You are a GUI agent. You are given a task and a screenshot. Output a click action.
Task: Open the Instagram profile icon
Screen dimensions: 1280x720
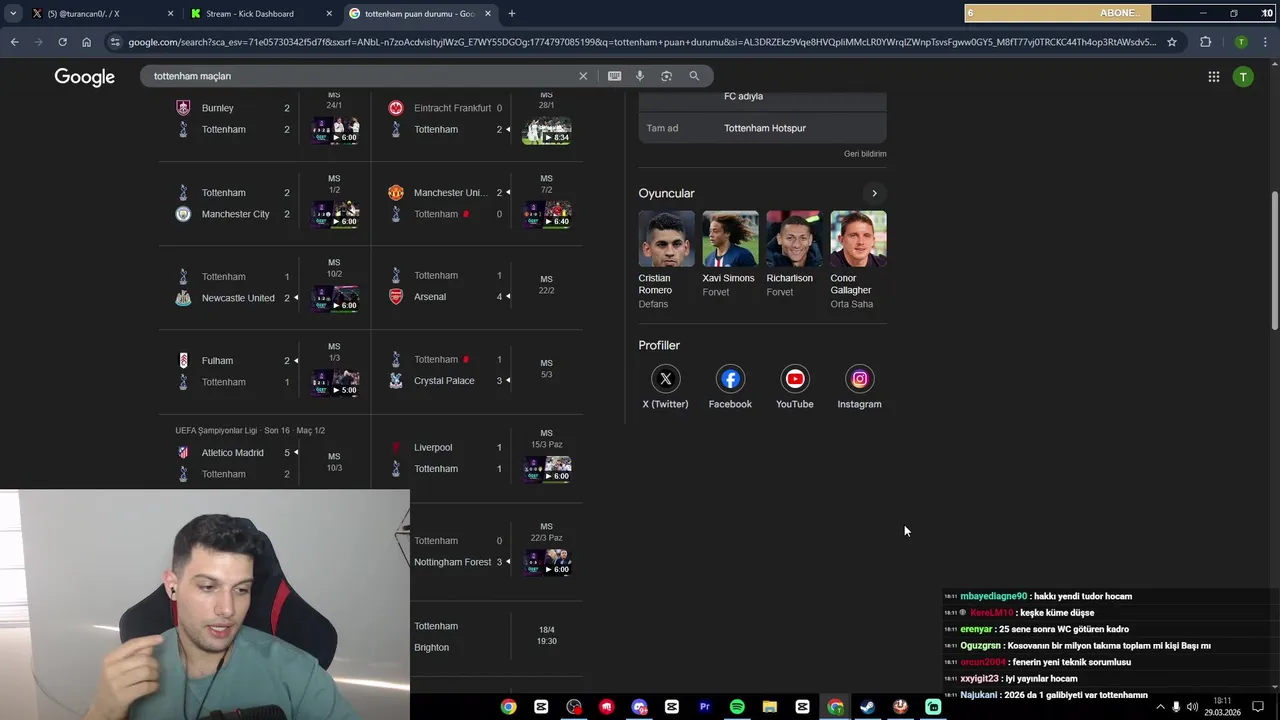pos(859,379)
